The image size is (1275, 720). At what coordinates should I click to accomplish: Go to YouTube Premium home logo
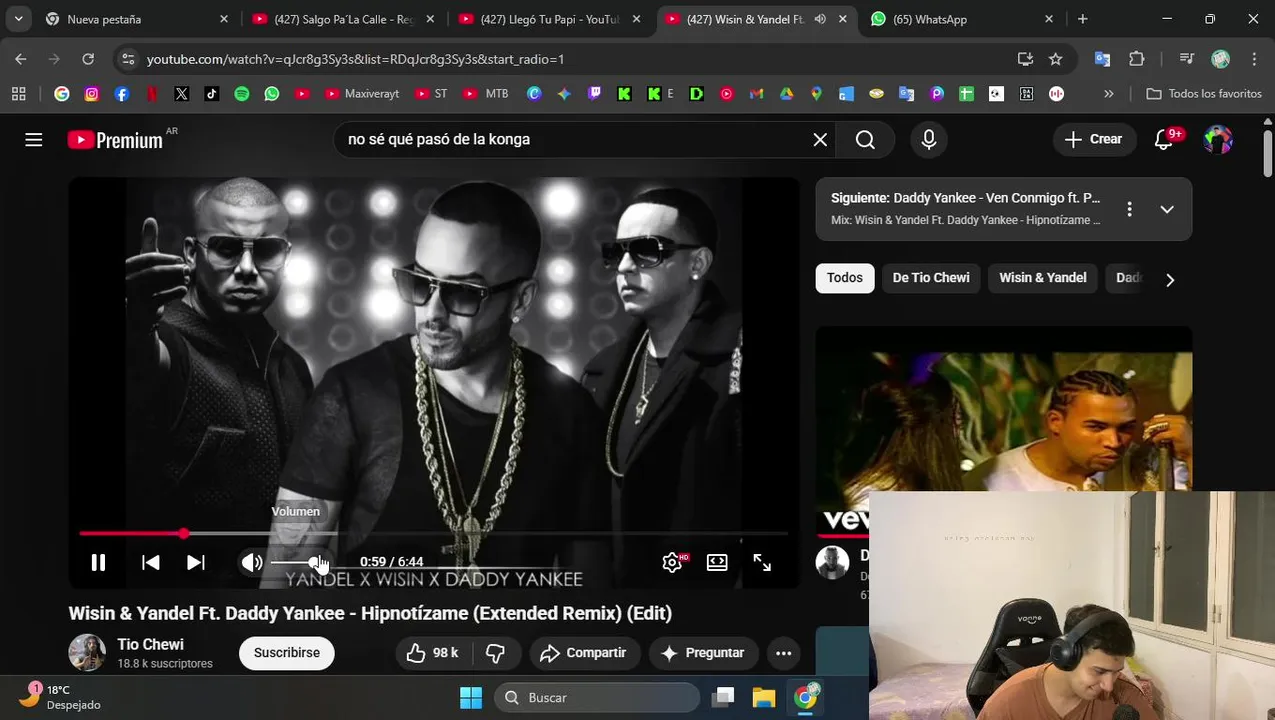tap(116, 139)
